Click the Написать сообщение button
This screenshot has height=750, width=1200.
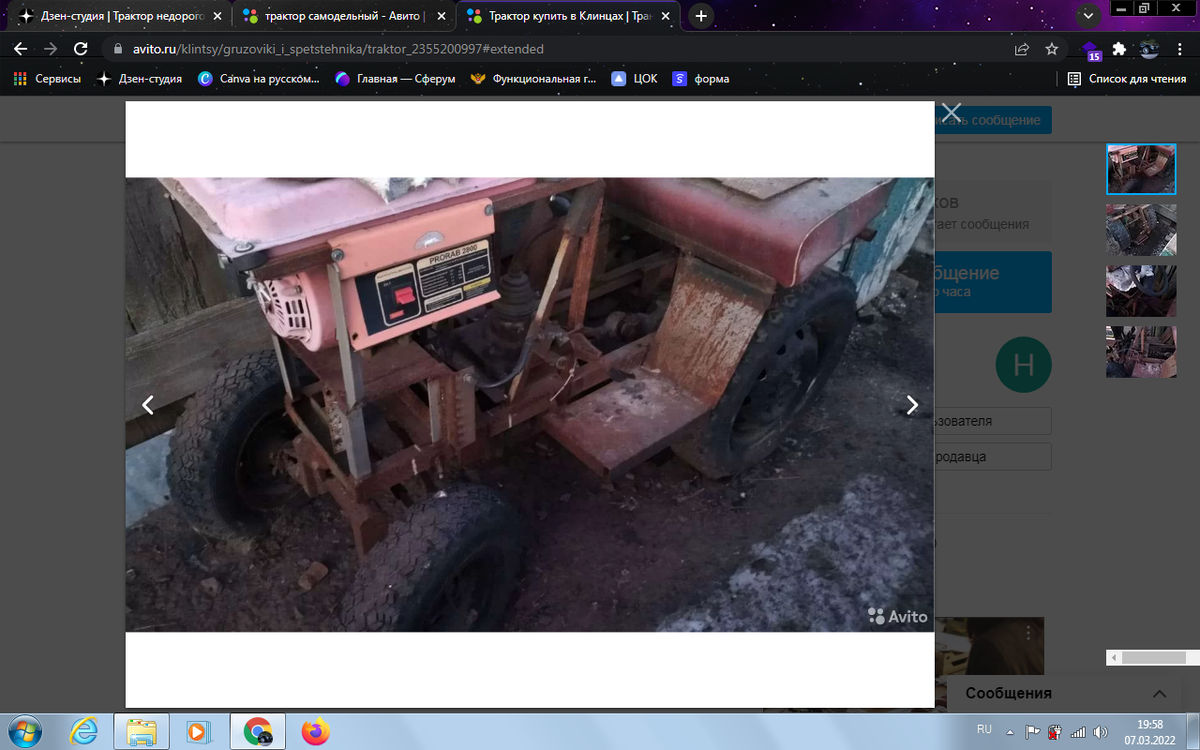993,120
